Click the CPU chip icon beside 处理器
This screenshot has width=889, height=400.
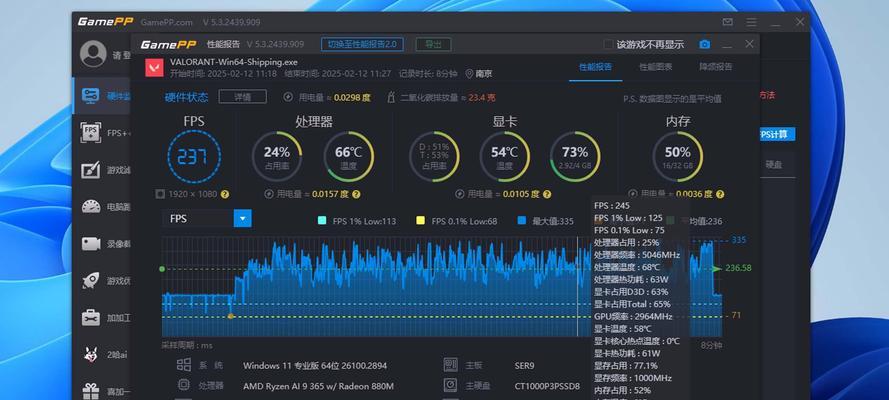183,385
